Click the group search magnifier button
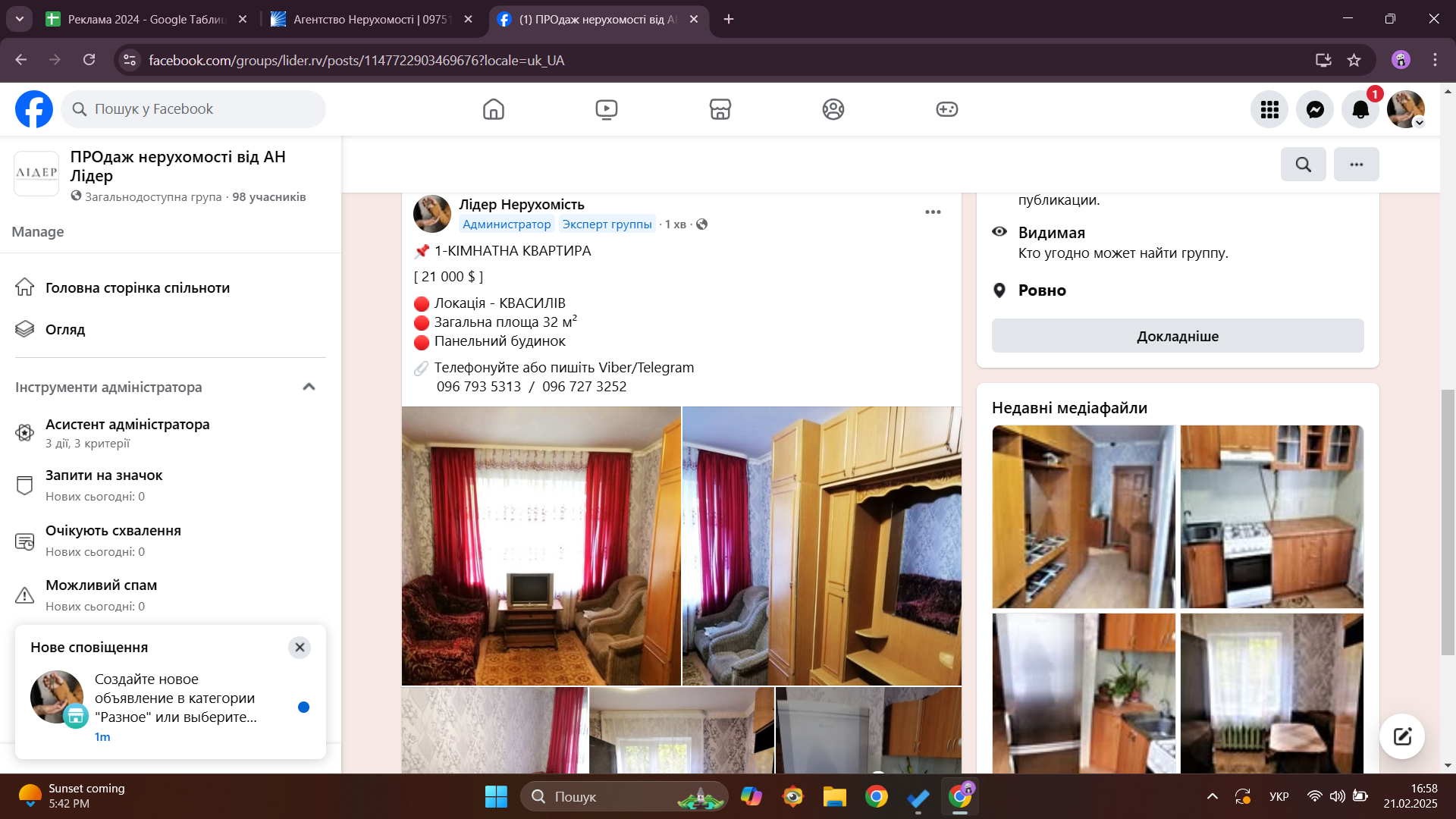This screenshot has width=1456, height=819. (x=1303, y=164)
